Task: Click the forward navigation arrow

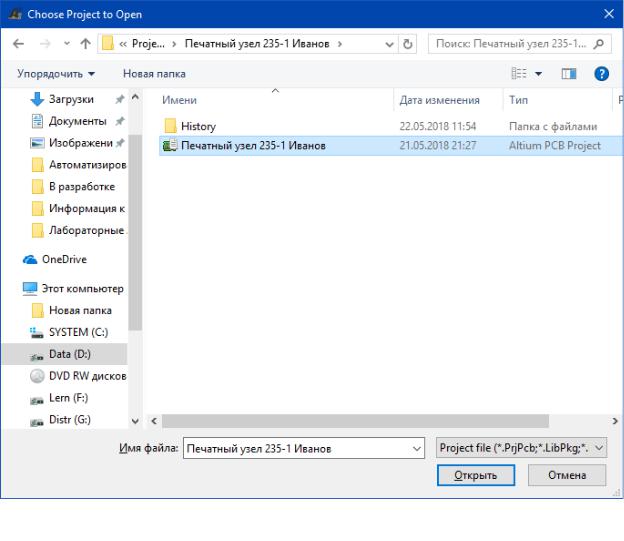Action: click(45, 44)
